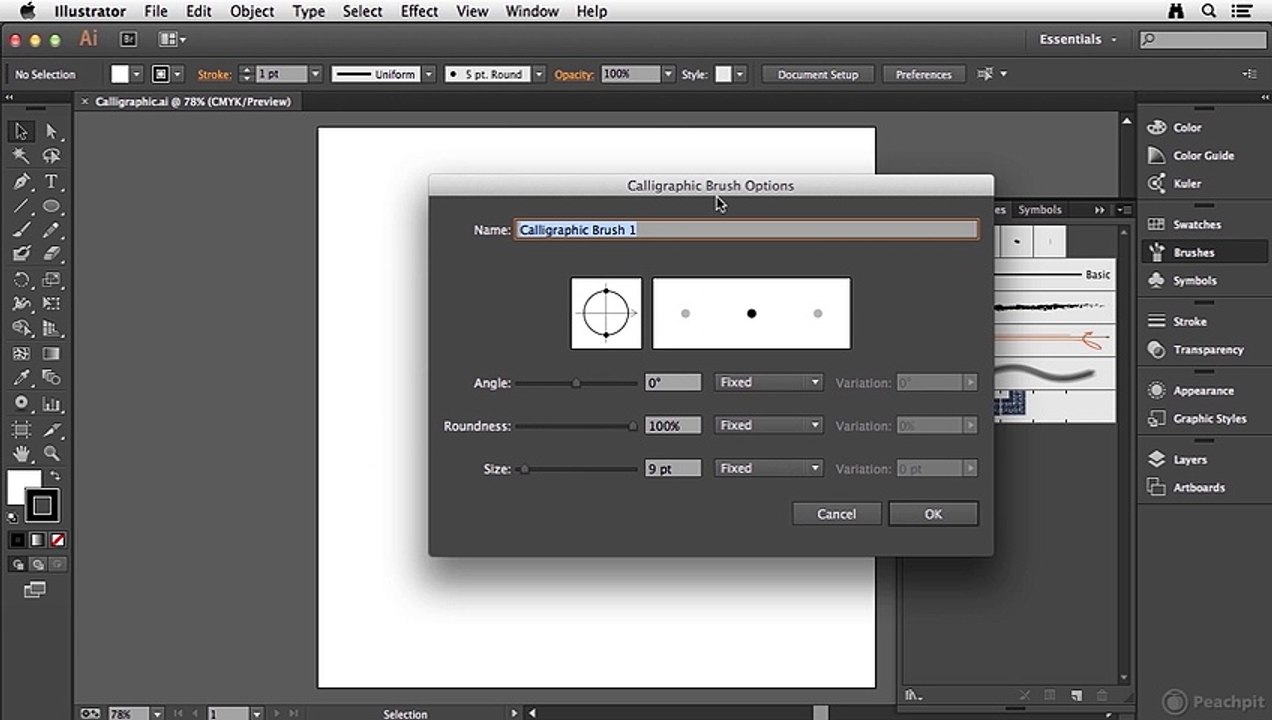Click the Document Setup button
The width and height of the screenshot is (1272, 720).
click(x=818, y=74)
